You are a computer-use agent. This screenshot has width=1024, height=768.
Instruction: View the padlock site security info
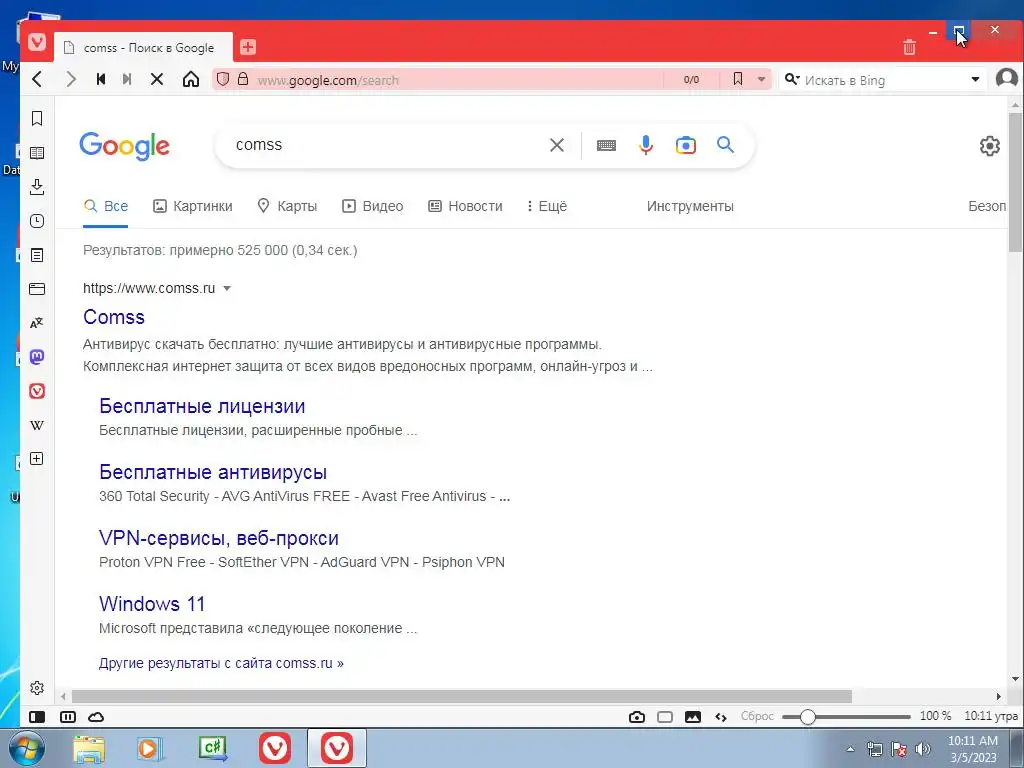click(x=243, y=79)
